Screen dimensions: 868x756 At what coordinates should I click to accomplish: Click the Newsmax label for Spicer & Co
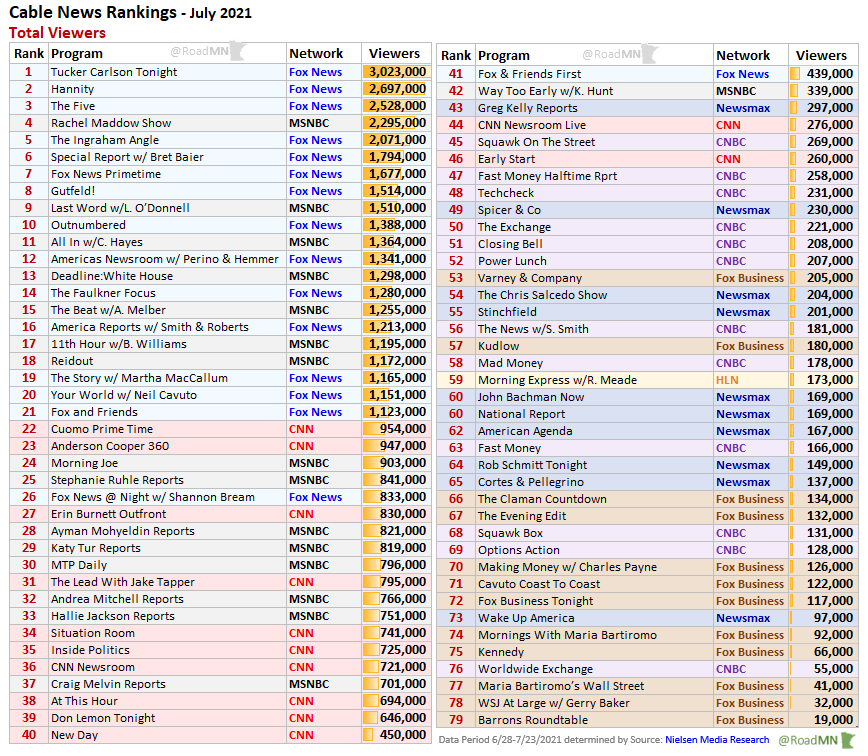click(743, 210)
